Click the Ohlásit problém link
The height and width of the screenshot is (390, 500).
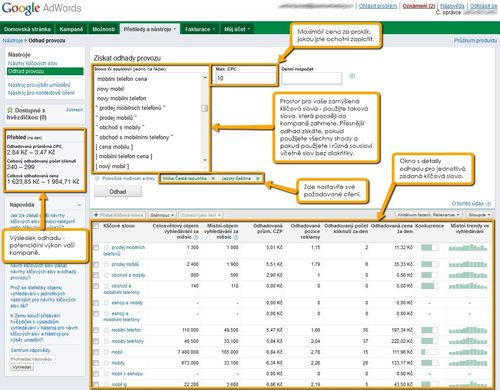(x=378, y=6)
